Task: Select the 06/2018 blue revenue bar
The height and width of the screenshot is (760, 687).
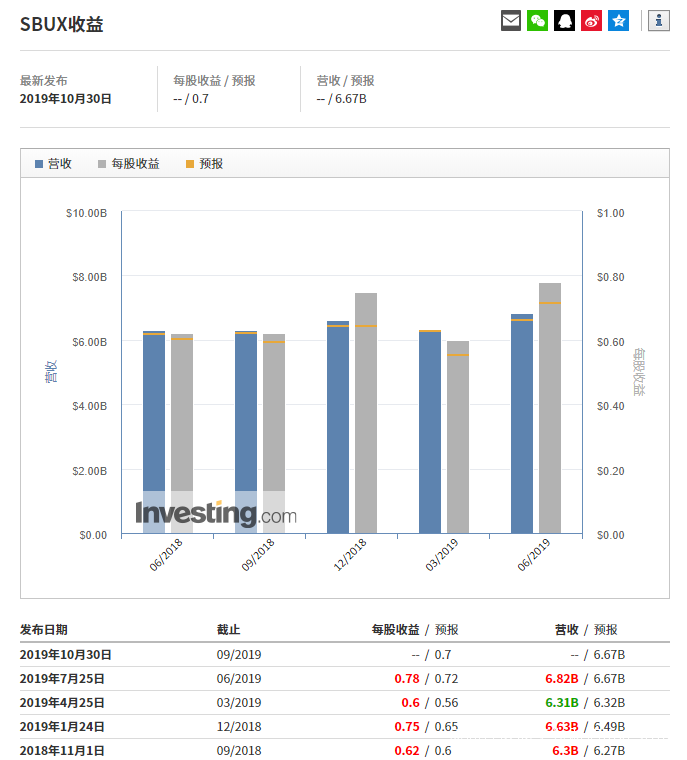Action: click(154, 432)
